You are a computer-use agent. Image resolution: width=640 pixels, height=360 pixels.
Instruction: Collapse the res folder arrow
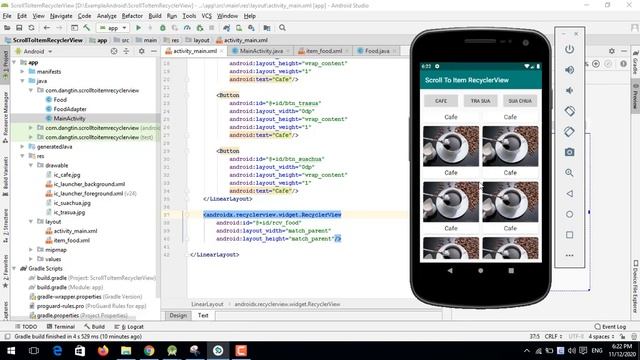22,156
